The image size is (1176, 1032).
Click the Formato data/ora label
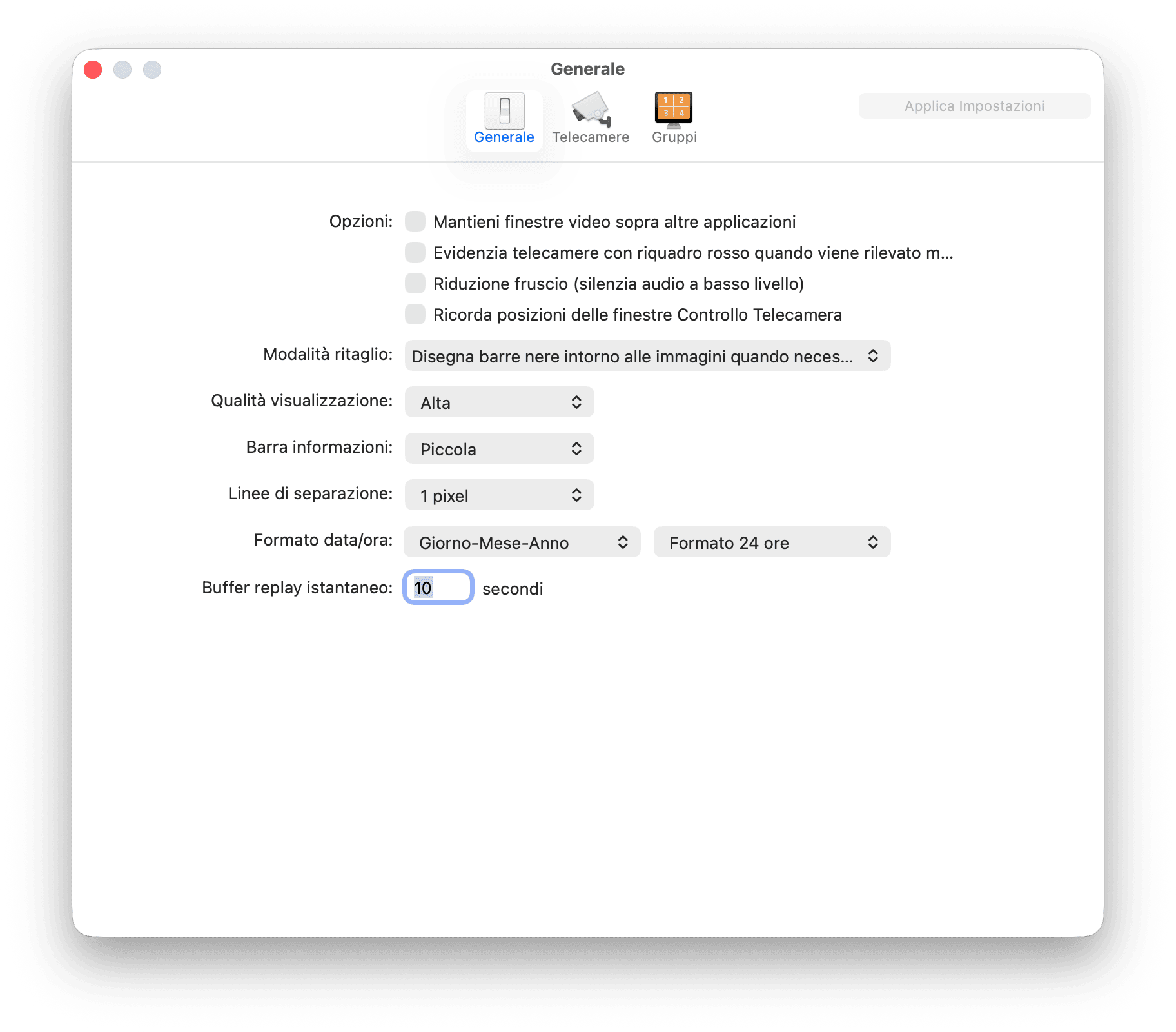pyautogui.click(x=323, y=541)
